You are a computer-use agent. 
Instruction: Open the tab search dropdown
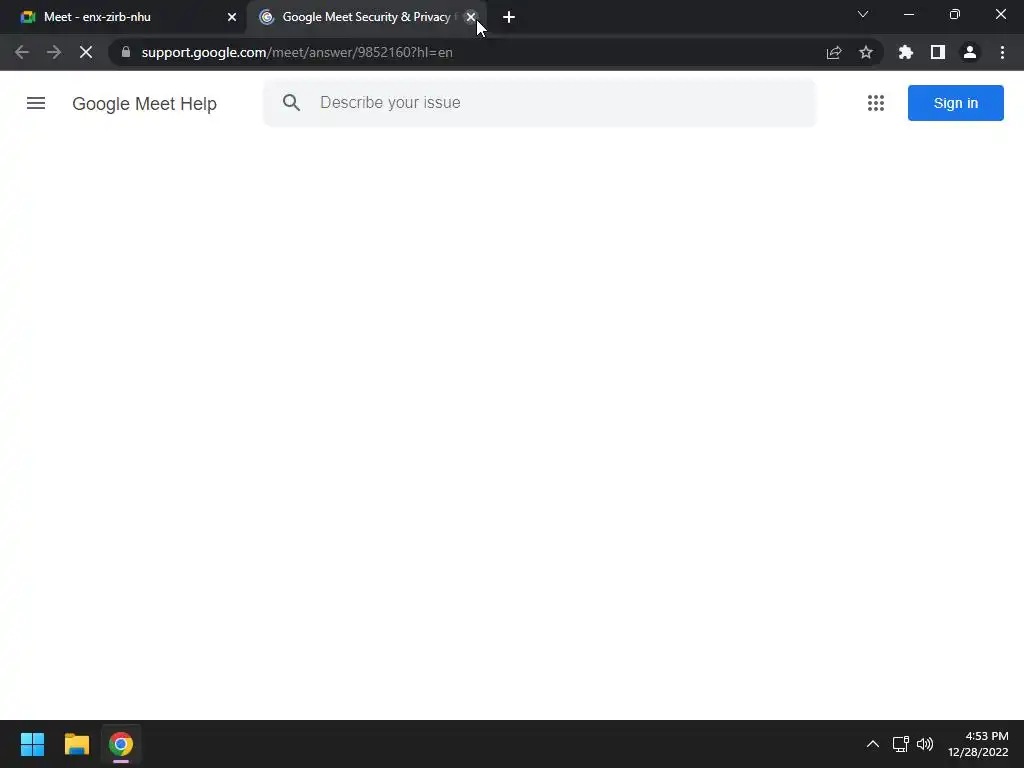863,14
